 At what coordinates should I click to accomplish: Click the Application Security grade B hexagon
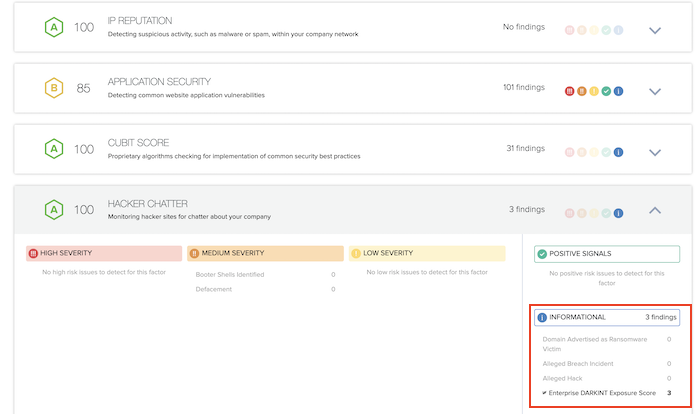click(x=54, y=88)
